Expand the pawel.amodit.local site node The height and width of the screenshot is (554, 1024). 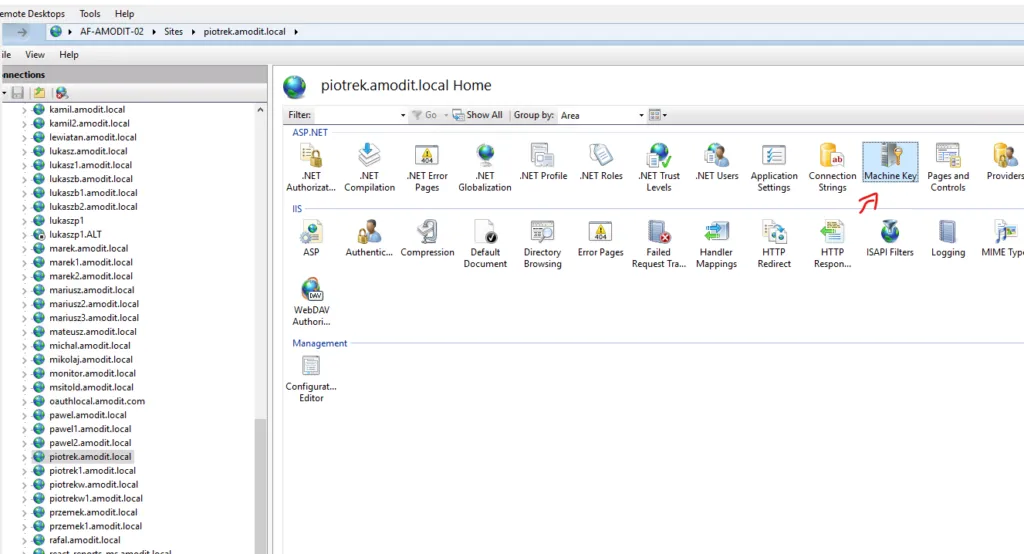click(24, 416)
